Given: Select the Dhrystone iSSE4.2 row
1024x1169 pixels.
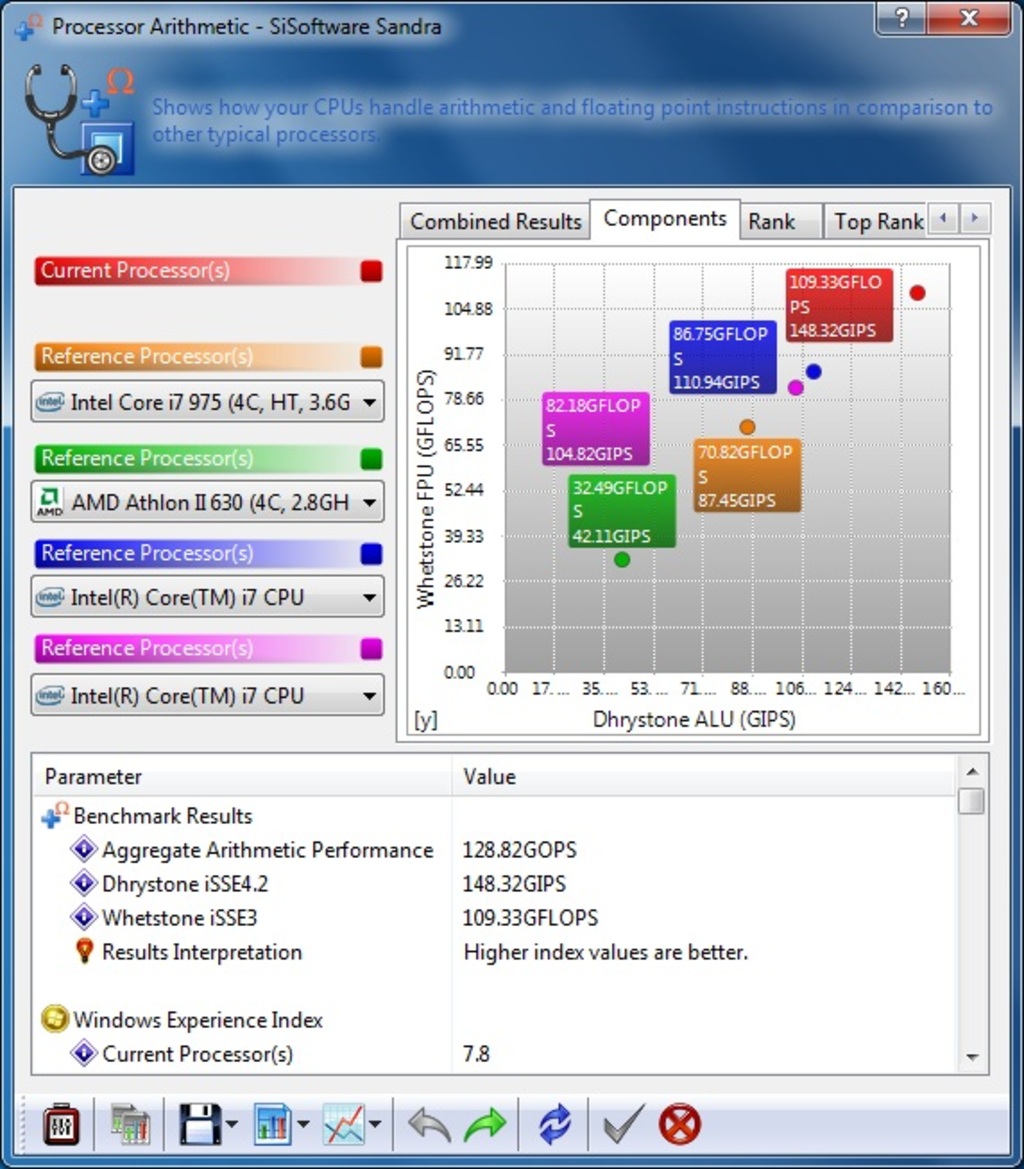Looking at the screenshot, I should pyautogui.click(x=495, y=884).
